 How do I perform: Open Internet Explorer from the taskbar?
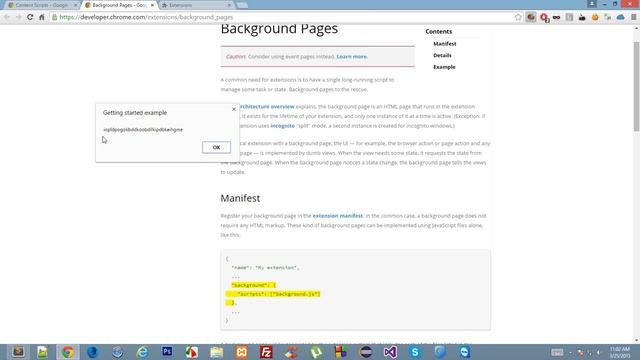[142, 352]
